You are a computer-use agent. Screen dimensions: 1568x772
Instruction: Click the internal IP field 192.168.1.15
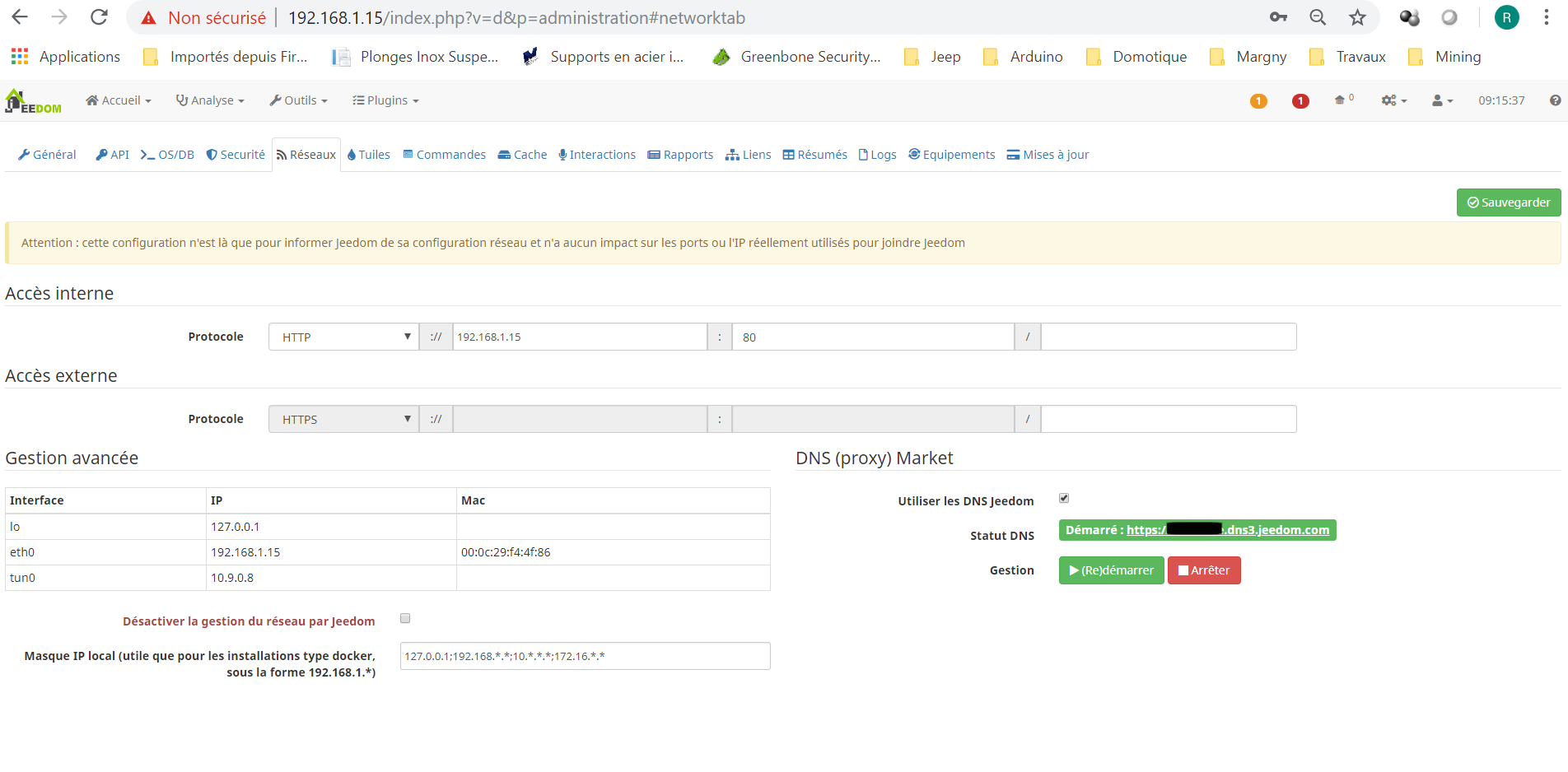(580, 337)
